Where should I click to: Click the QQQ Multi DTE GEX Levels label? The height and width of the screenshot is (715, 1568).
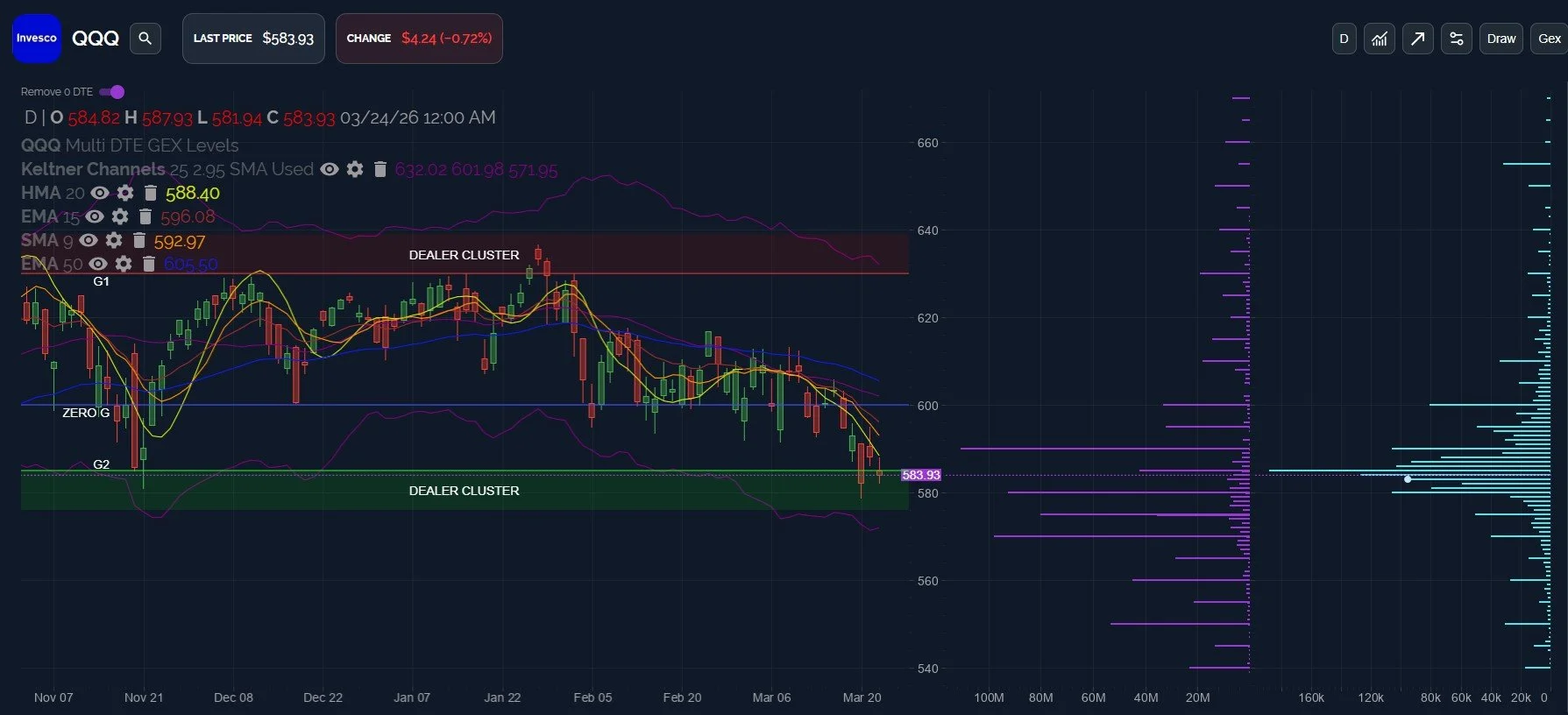[x=130, y=145]
